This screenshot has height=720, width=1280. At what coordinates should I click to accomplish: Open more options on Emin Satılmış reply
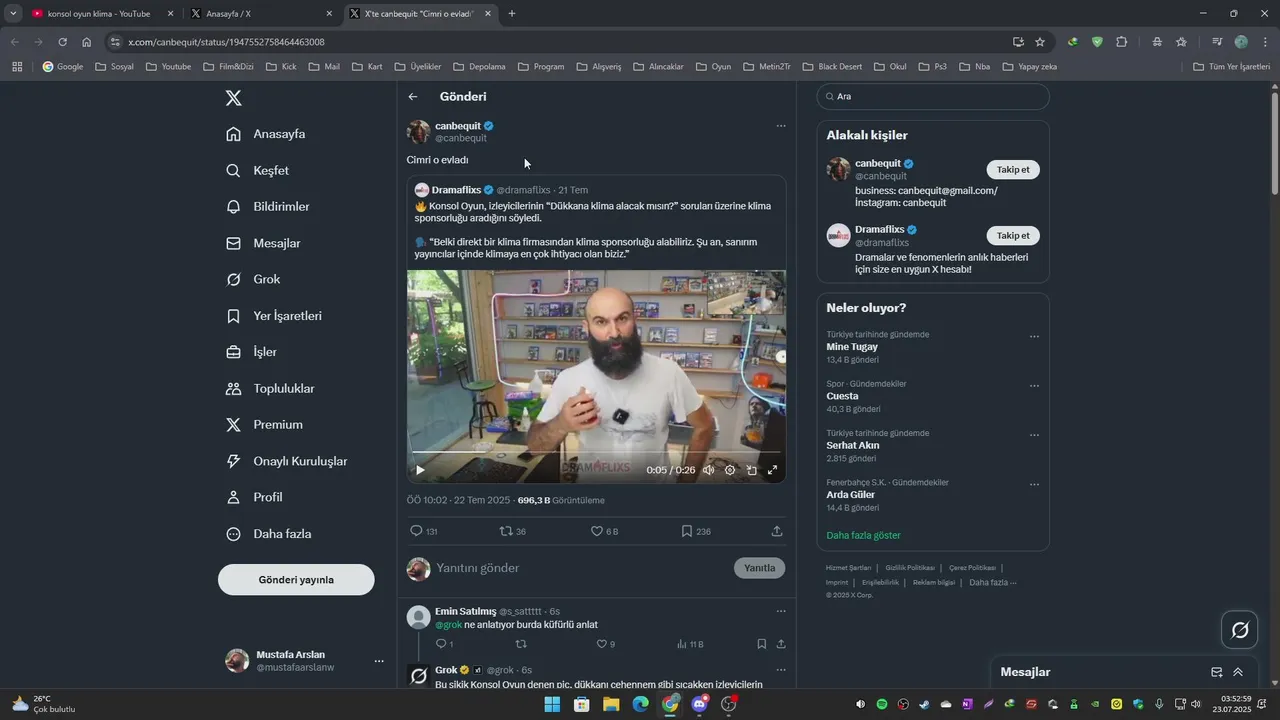pyautogui.click(x=781, y=611)
